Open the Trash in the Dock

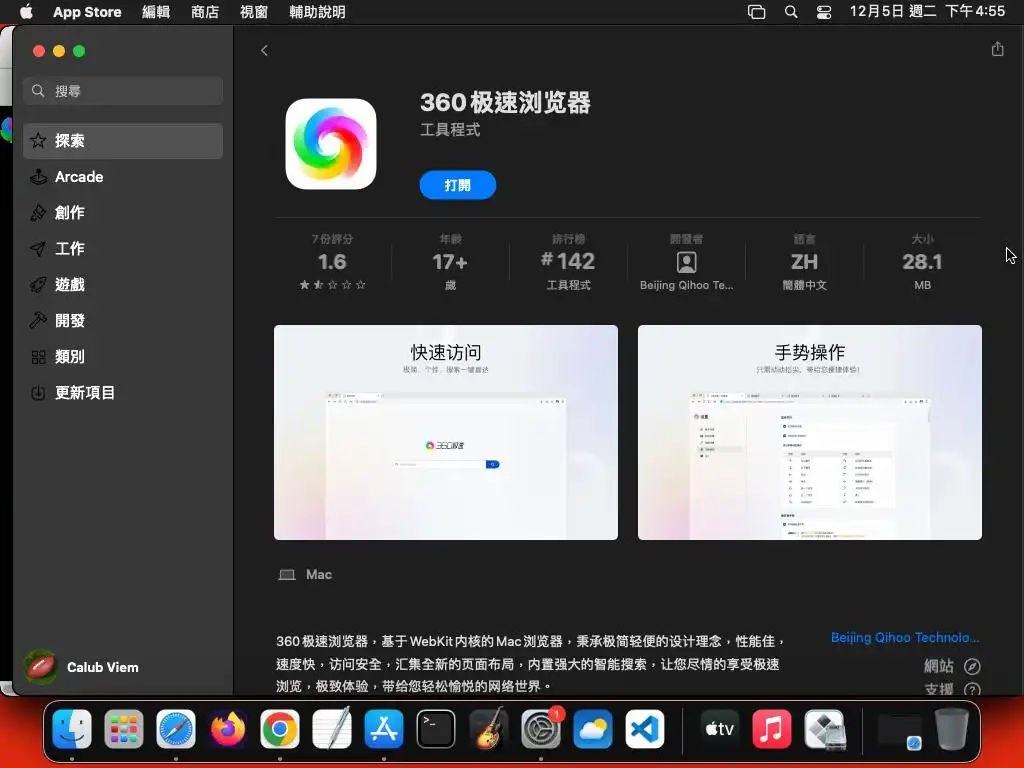[x=952, y=728]
